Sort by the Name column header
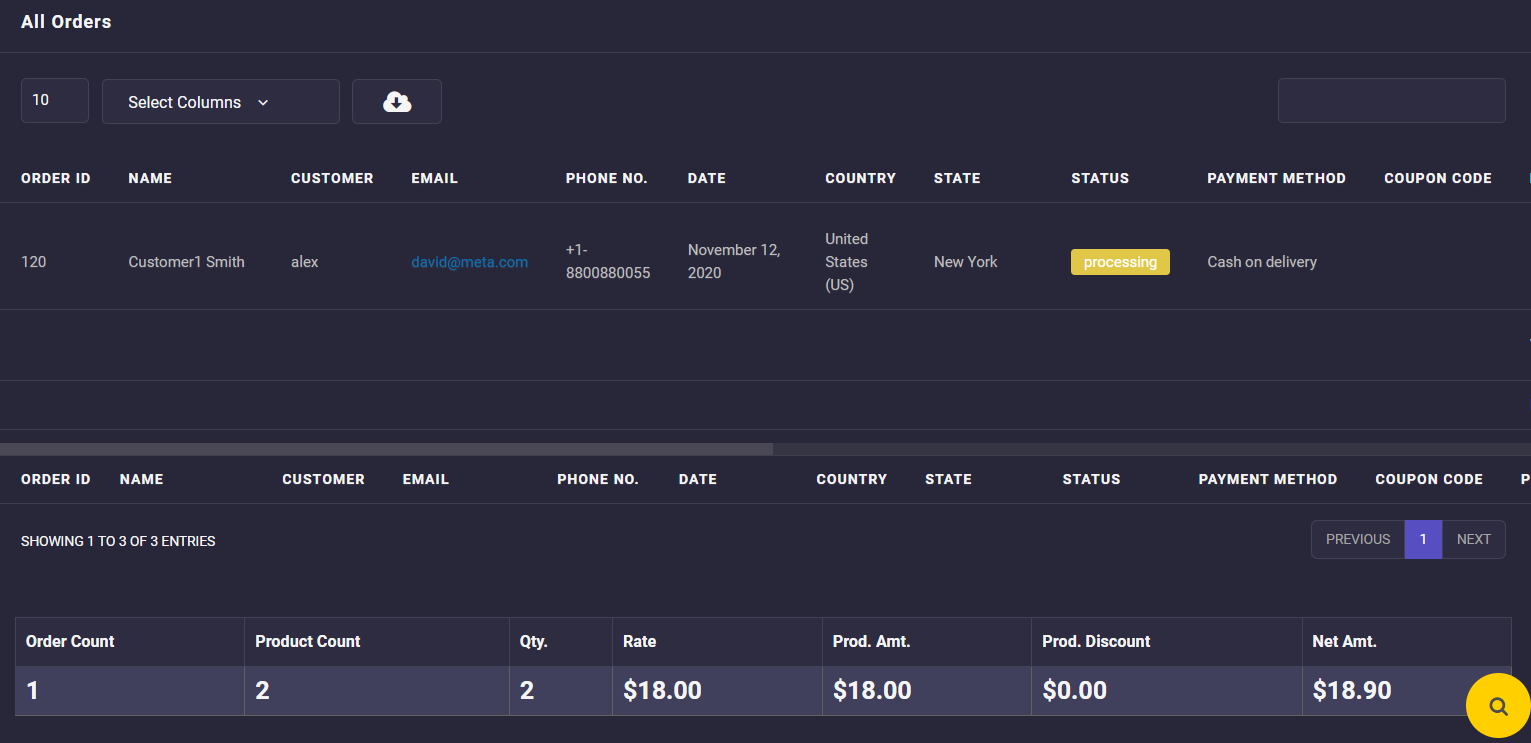 [x=150, y=178]
